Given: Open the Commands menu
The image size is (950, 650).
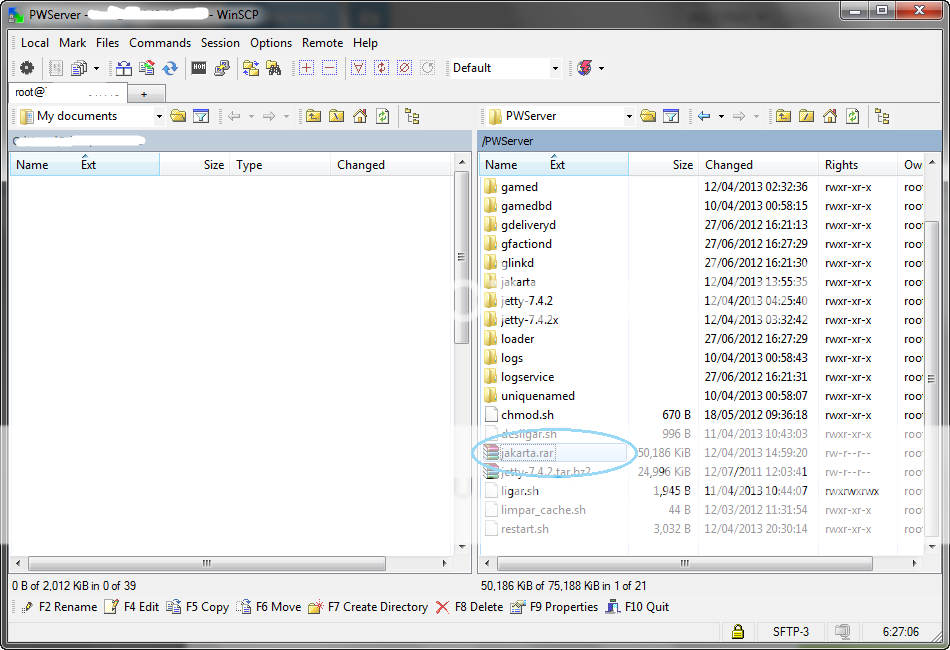Looking at the screenshot, I should point(159,43).
